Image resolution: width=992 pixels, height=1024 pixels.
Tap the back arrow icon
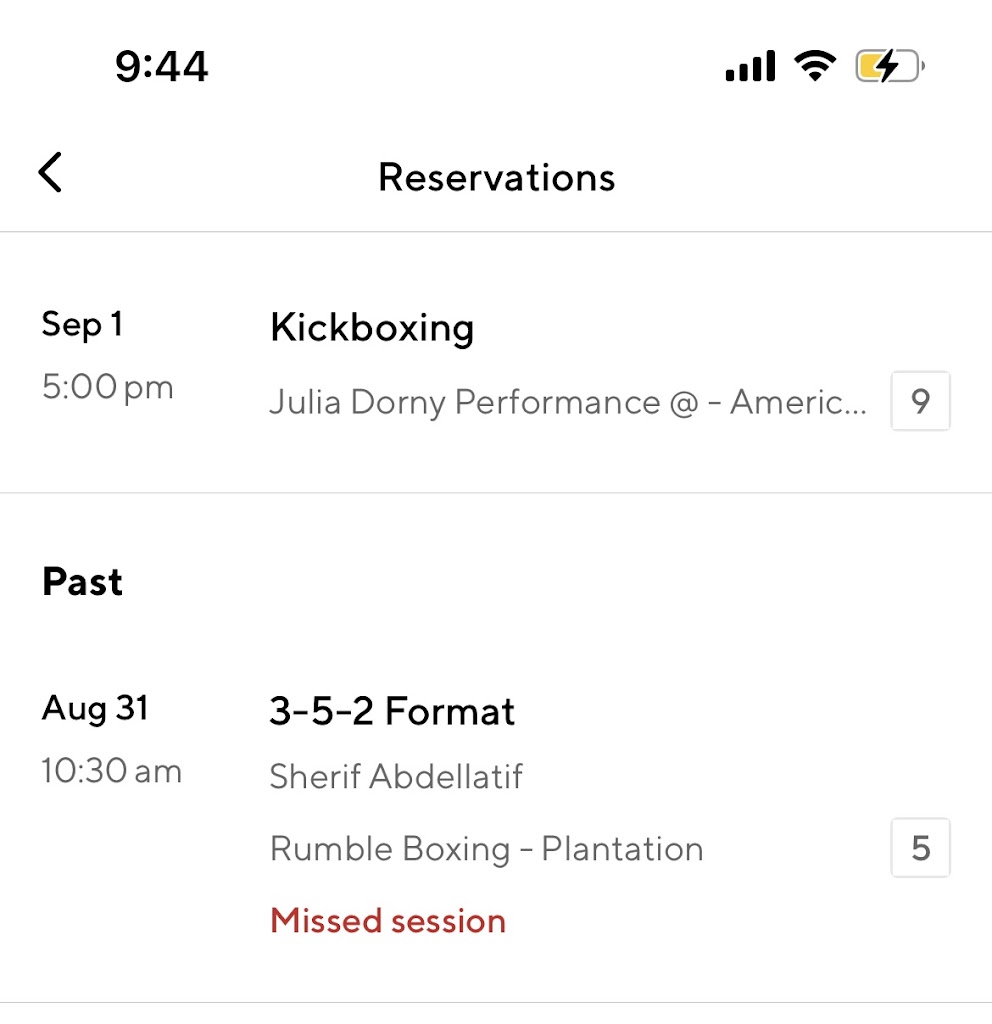point(50,173)
